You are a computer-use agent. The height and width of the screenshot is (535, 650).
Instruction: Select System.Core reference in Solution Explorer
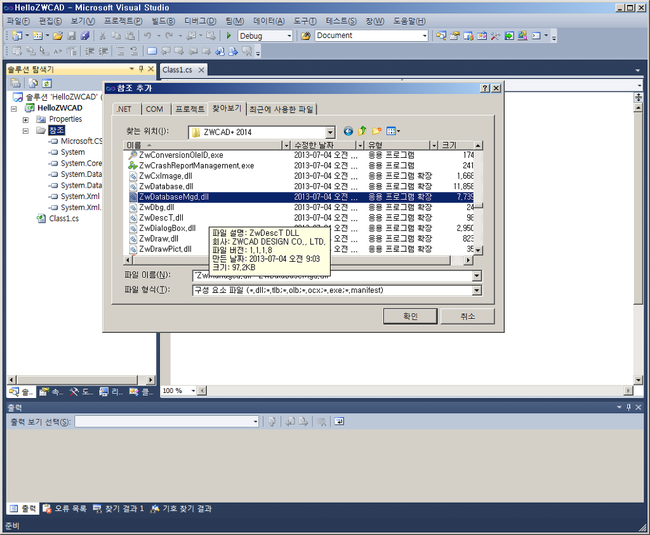[81, 163]
